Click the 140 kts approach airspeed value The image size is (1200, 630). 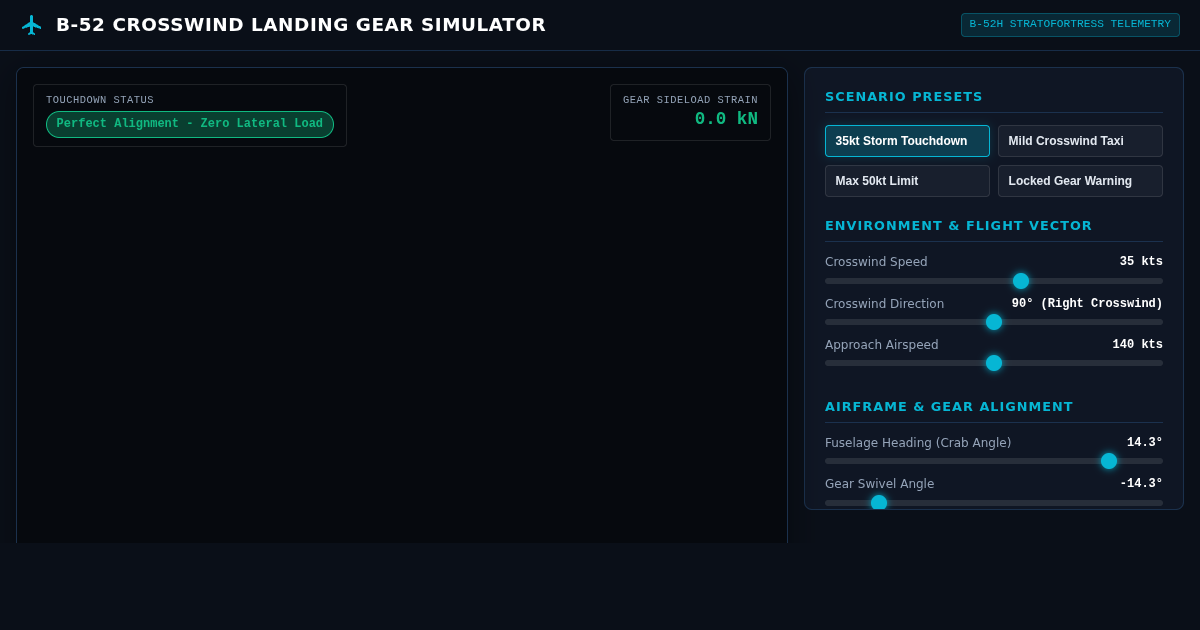[x=1137, y=345]
